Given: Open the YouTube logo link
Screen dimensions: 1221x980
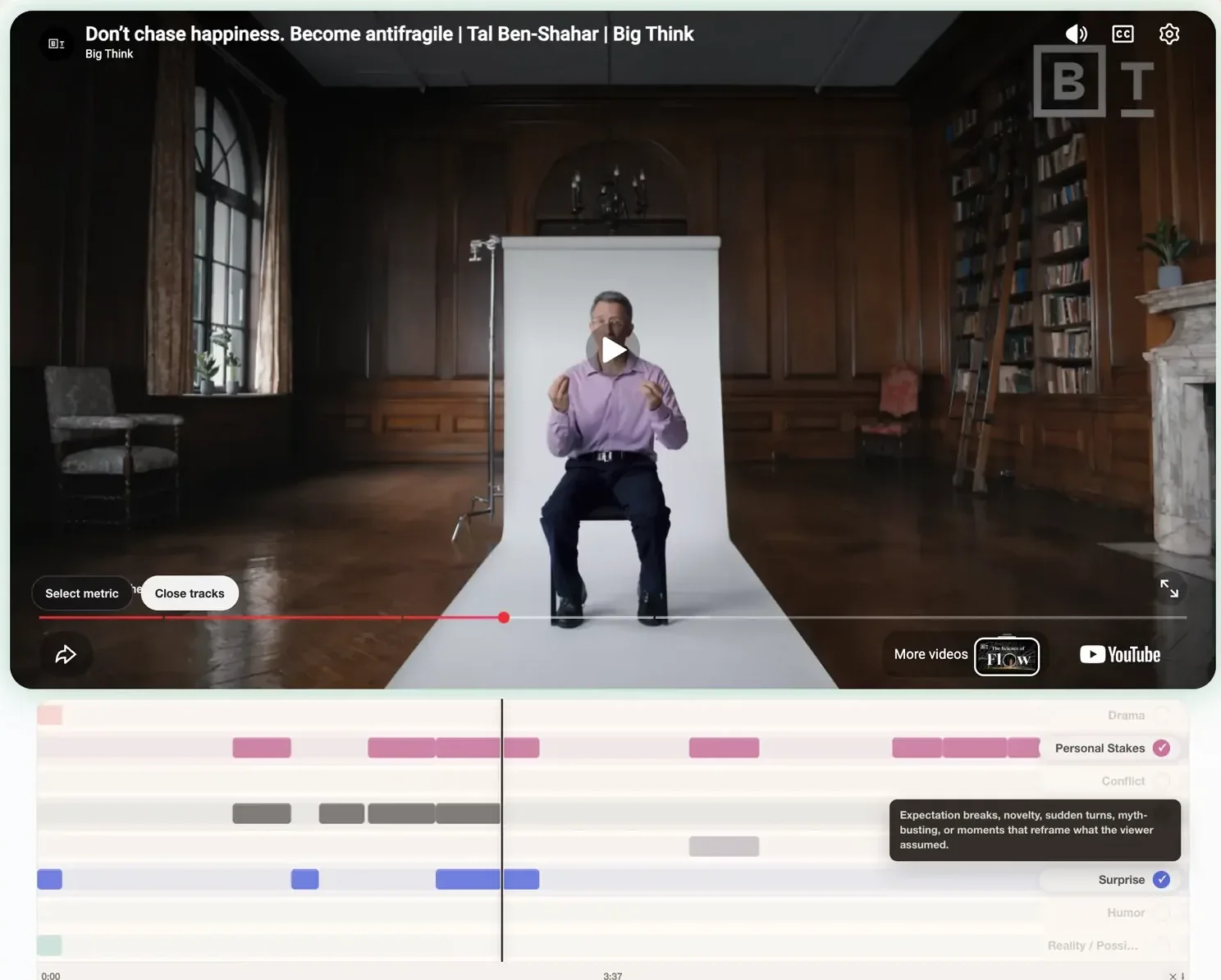Looking at the screenshot, I should (1119, 654).
